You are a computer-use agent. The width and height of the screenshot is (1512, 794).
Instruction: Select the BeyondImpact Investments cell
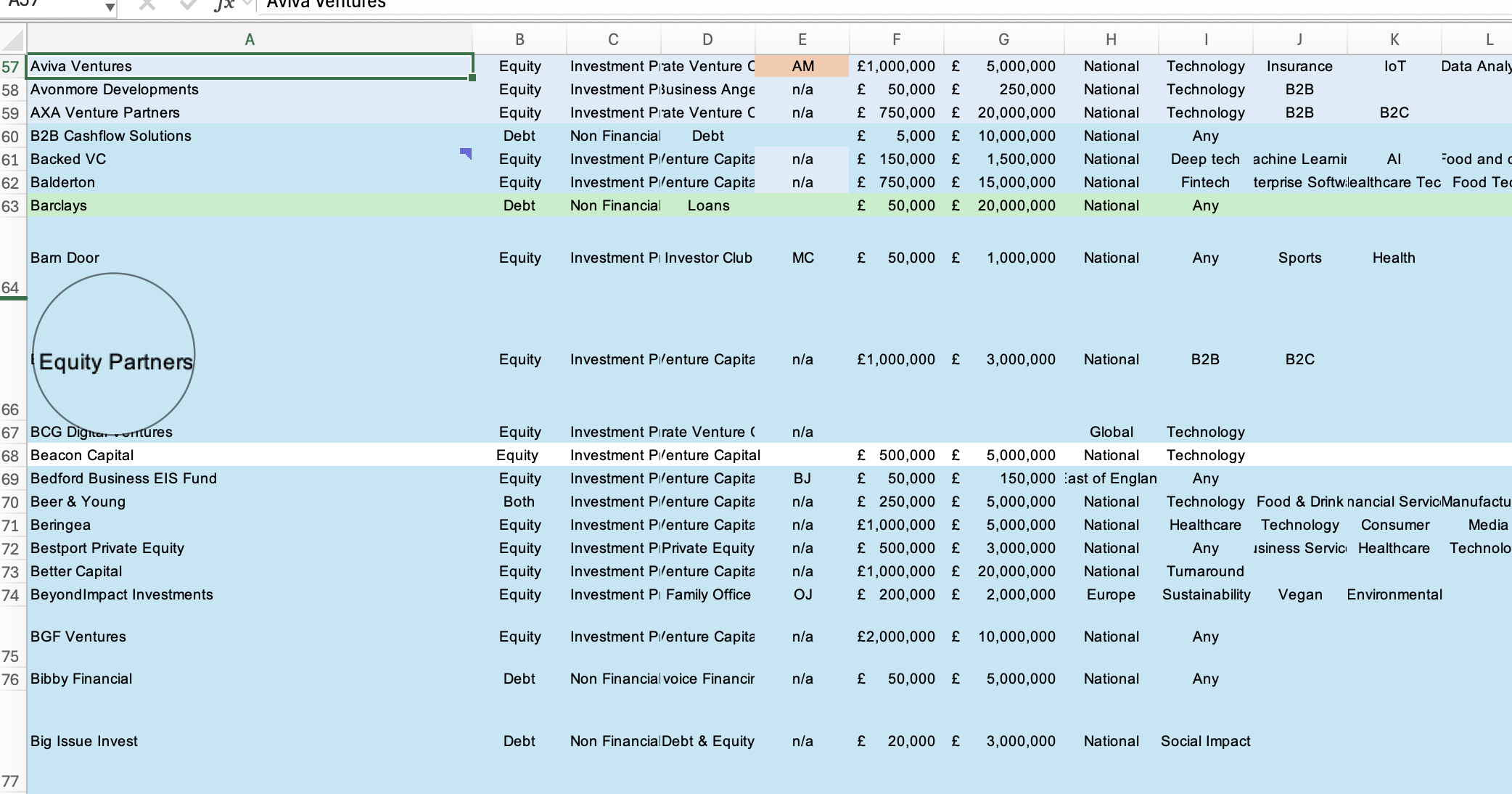pos(250,594)
